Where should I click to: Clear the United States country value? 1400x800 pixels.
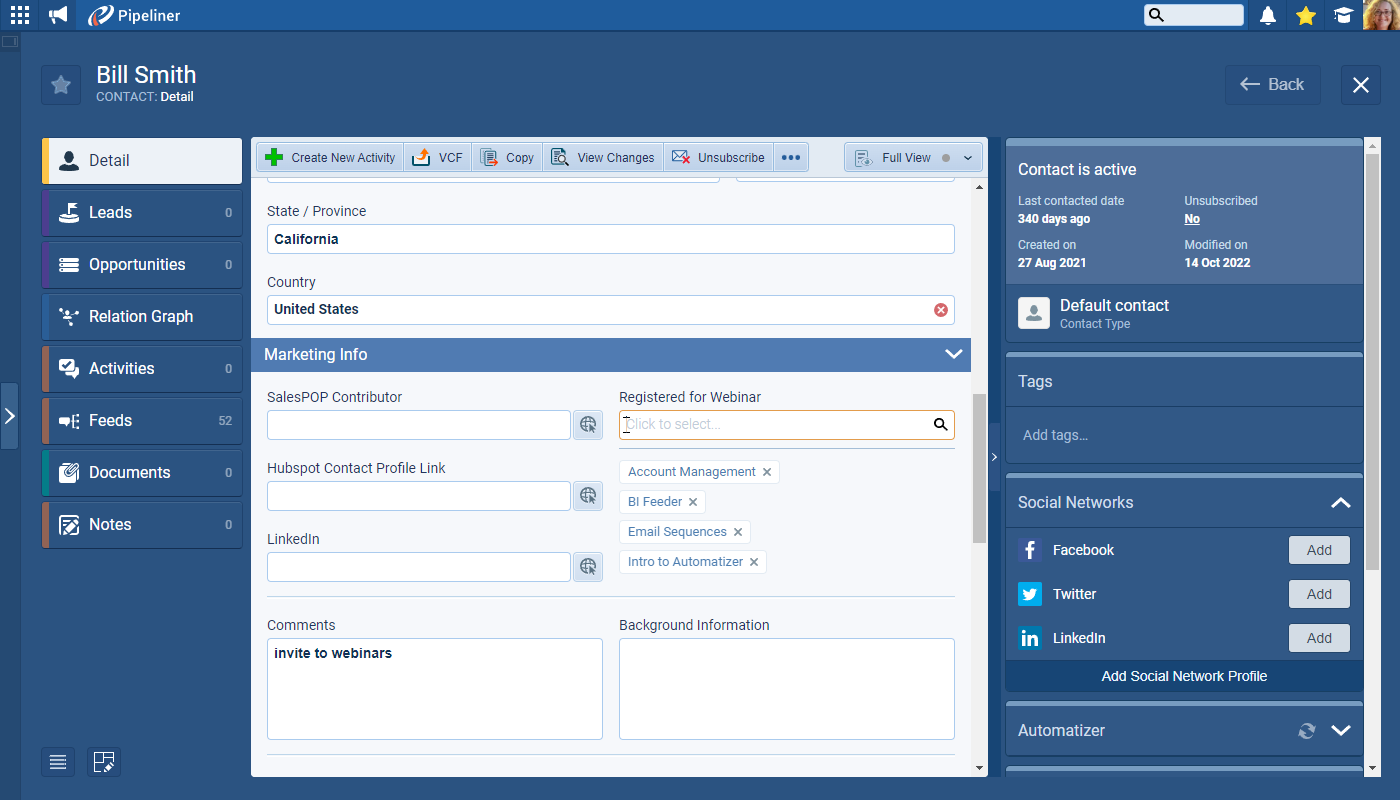coord(940,310)
